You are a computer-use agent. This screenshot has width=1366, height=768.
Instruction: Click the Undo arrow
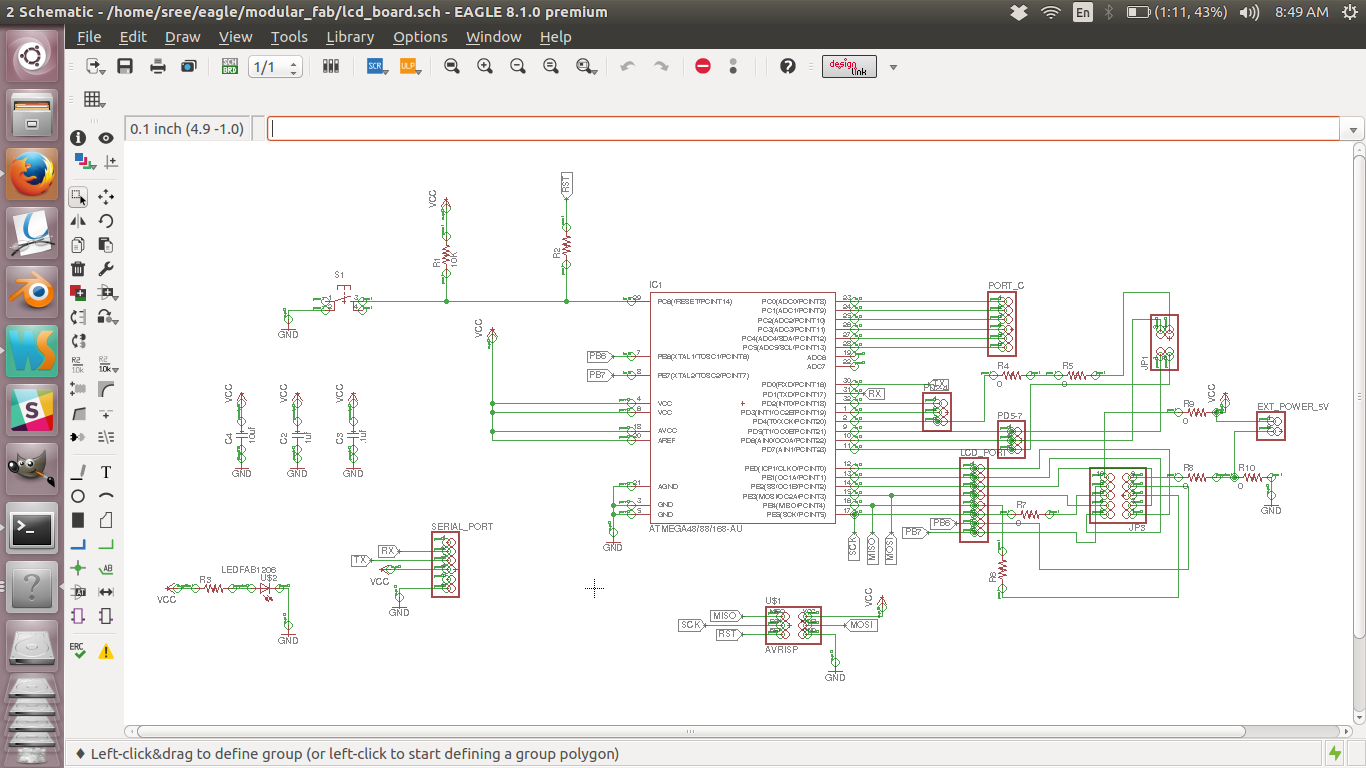[628, 66]
